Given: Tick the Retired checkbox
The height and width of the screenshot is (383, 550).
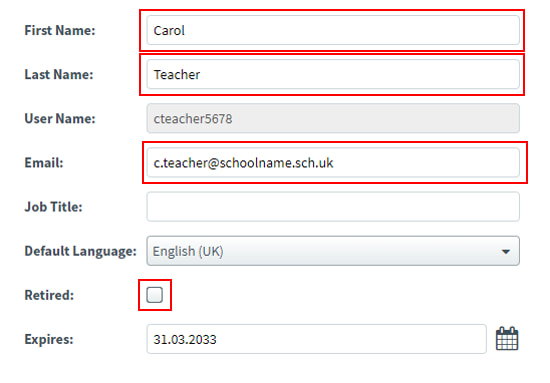Looking at the screenshot, I should pyautogui.click(x=155, y=295).
